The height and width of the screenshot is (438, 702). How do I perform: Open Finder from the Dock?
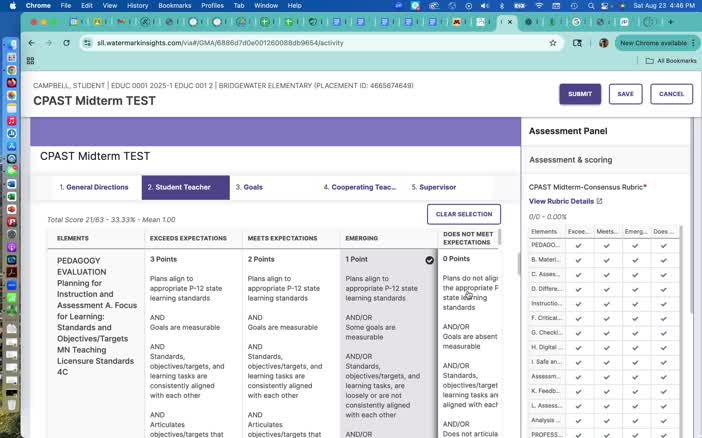point(12,44)
